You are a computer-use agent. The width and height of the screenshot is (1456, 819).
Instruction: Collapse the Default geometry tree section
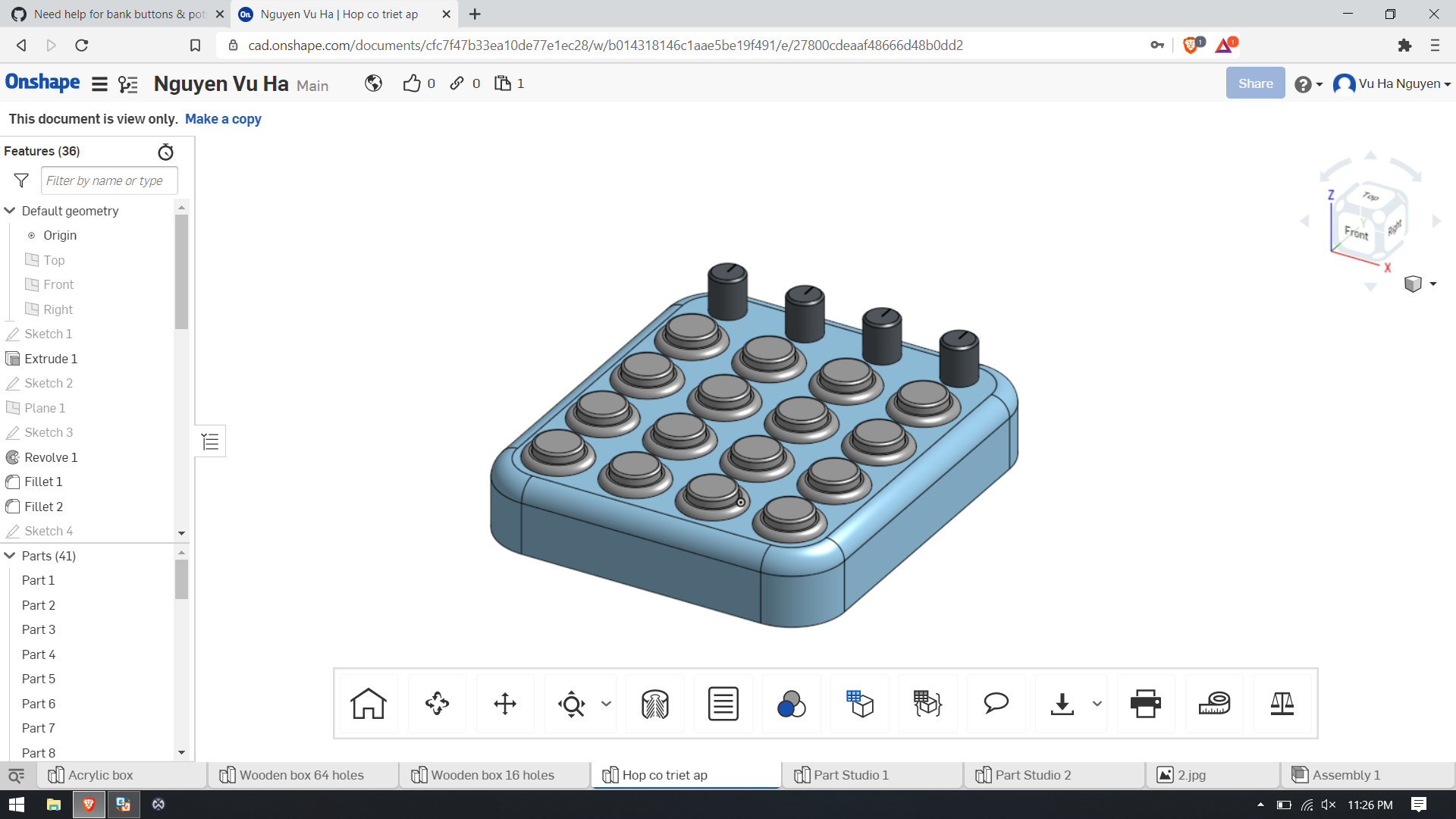click(x=10, y=210)
